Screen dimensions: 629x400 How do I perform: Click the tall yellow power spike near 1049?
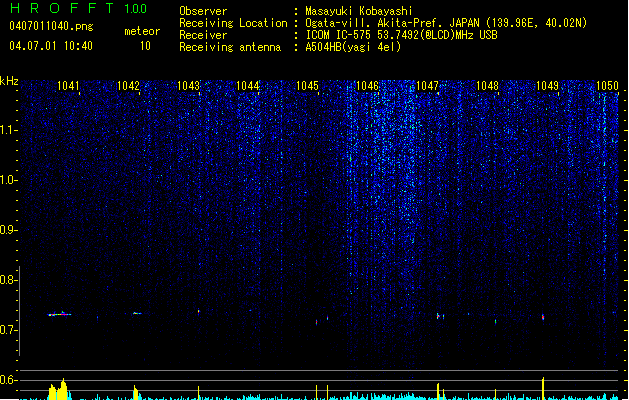coord(543,388)
